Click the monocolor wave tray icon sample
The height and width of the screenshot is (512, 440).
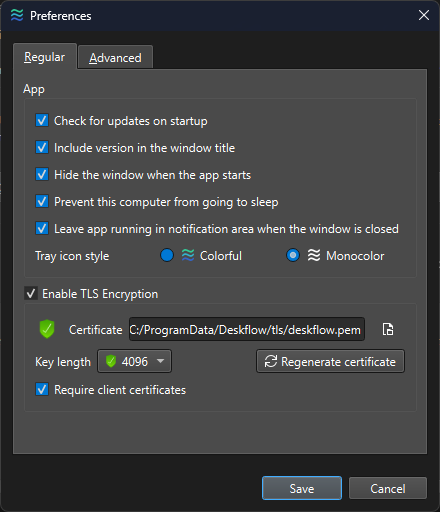[x=314, y=256]
